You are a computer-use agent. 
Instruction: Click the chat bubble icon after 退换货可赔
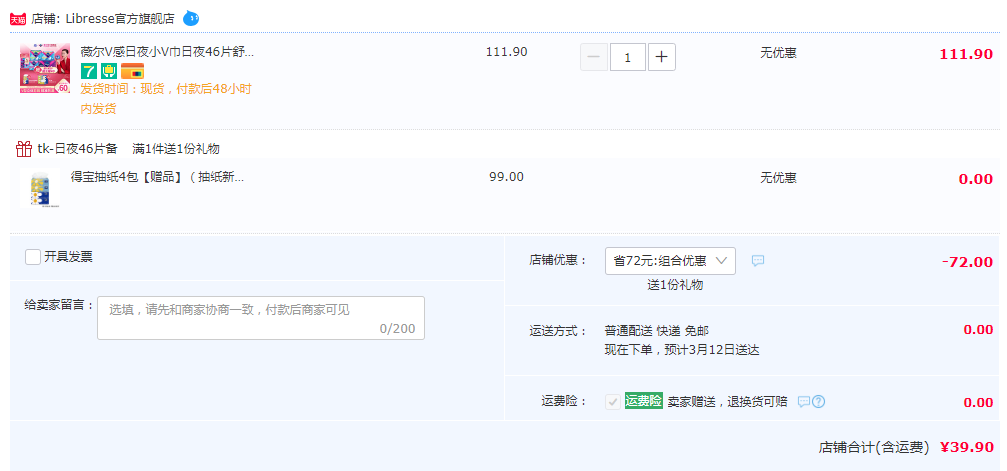[803, 402]
